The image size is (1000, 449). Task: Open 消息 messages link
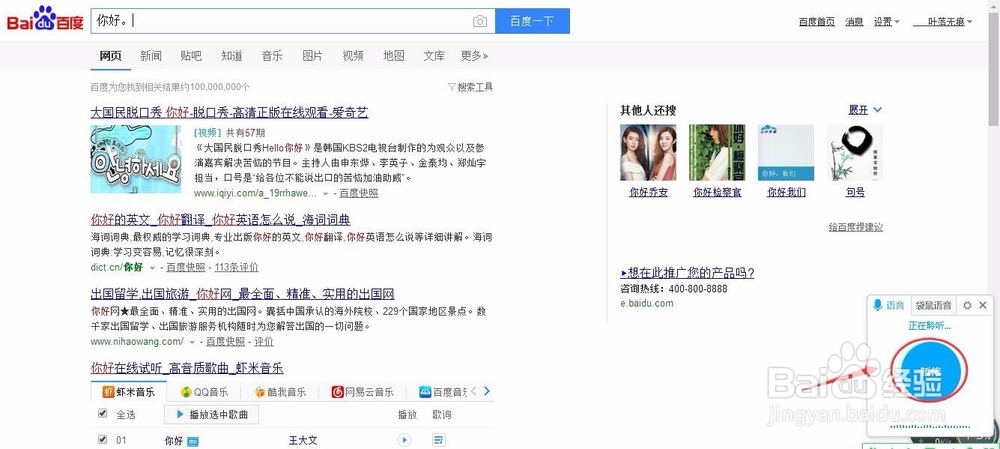[854, 22]
